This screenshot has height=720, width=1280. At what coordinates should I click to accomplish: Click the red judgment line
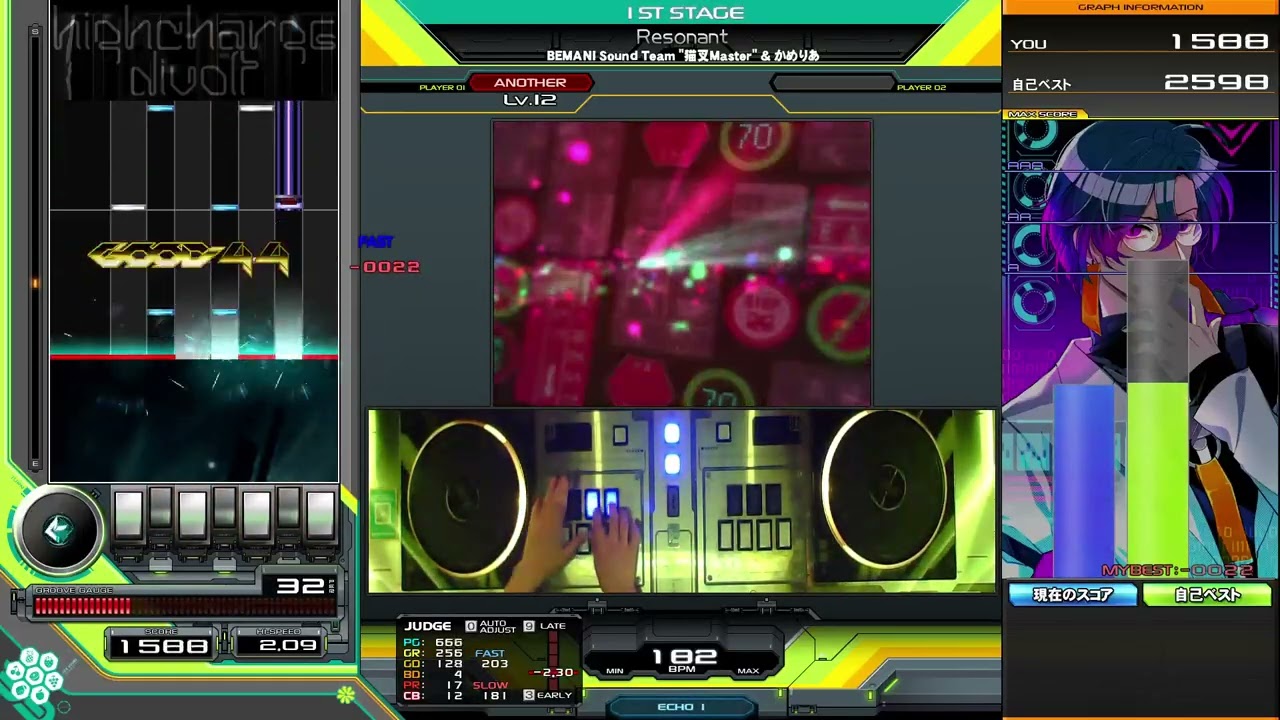coord(194,356)
